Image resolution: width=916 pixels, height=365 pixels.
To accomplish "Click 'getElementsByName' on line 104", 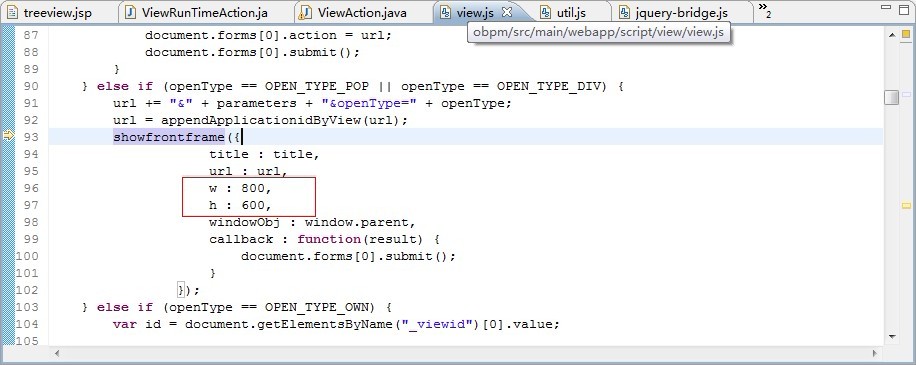I will pos(327,324).
